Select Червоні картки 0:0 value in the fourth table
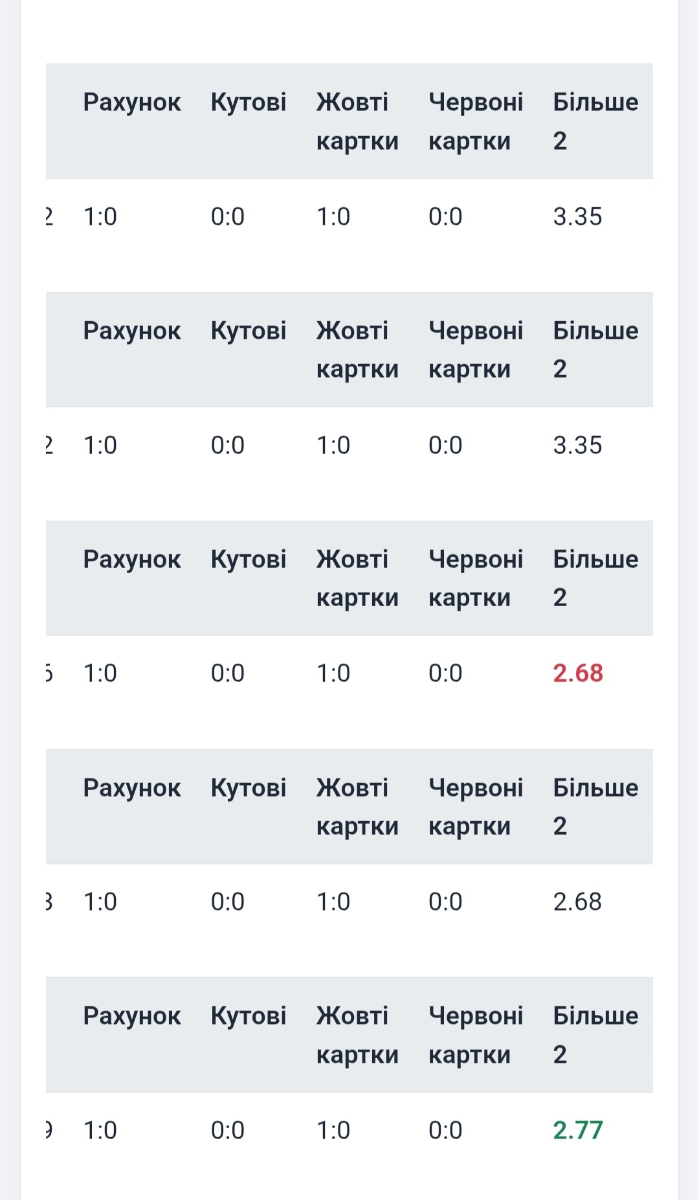The image size is (699, 1200). [x=445, y=901]
